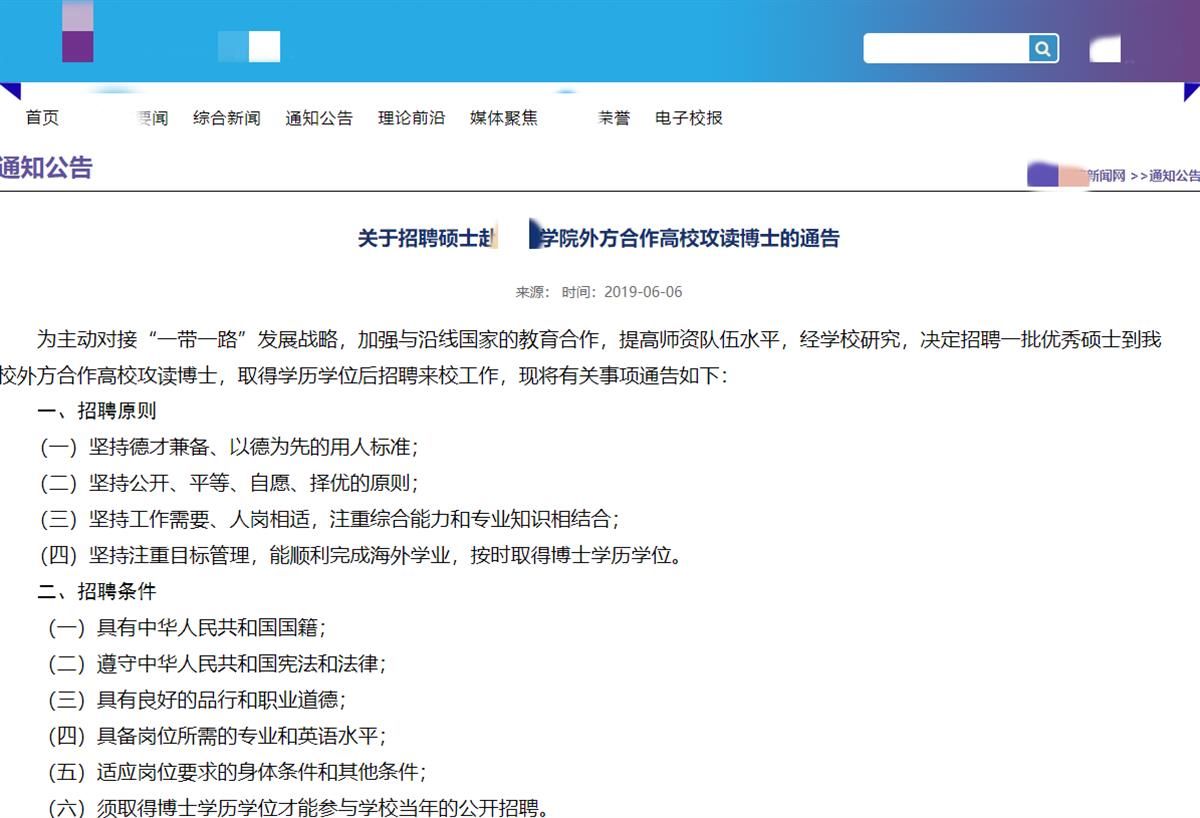Open the 电子校报 navigation item
The height and width of the screenshot is (818, 1200).
tap(689, 118)
